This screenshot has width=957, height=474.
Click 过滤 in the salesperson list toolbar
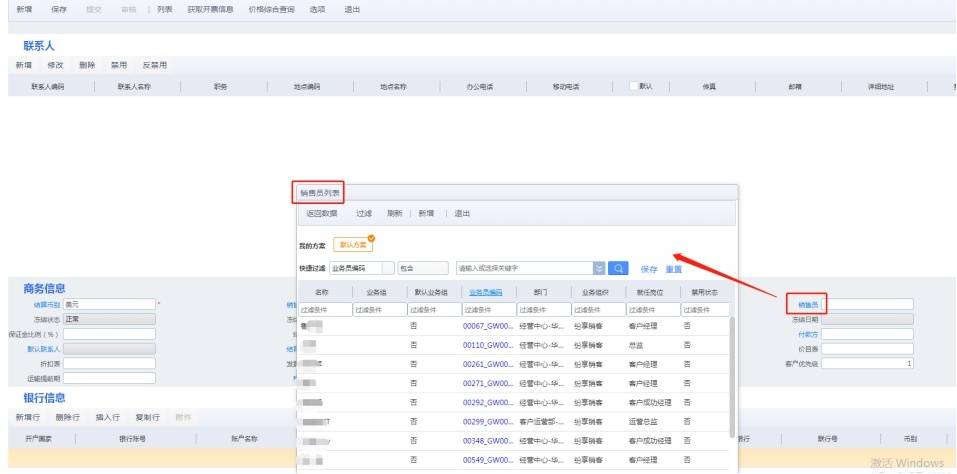click(364, 214)
